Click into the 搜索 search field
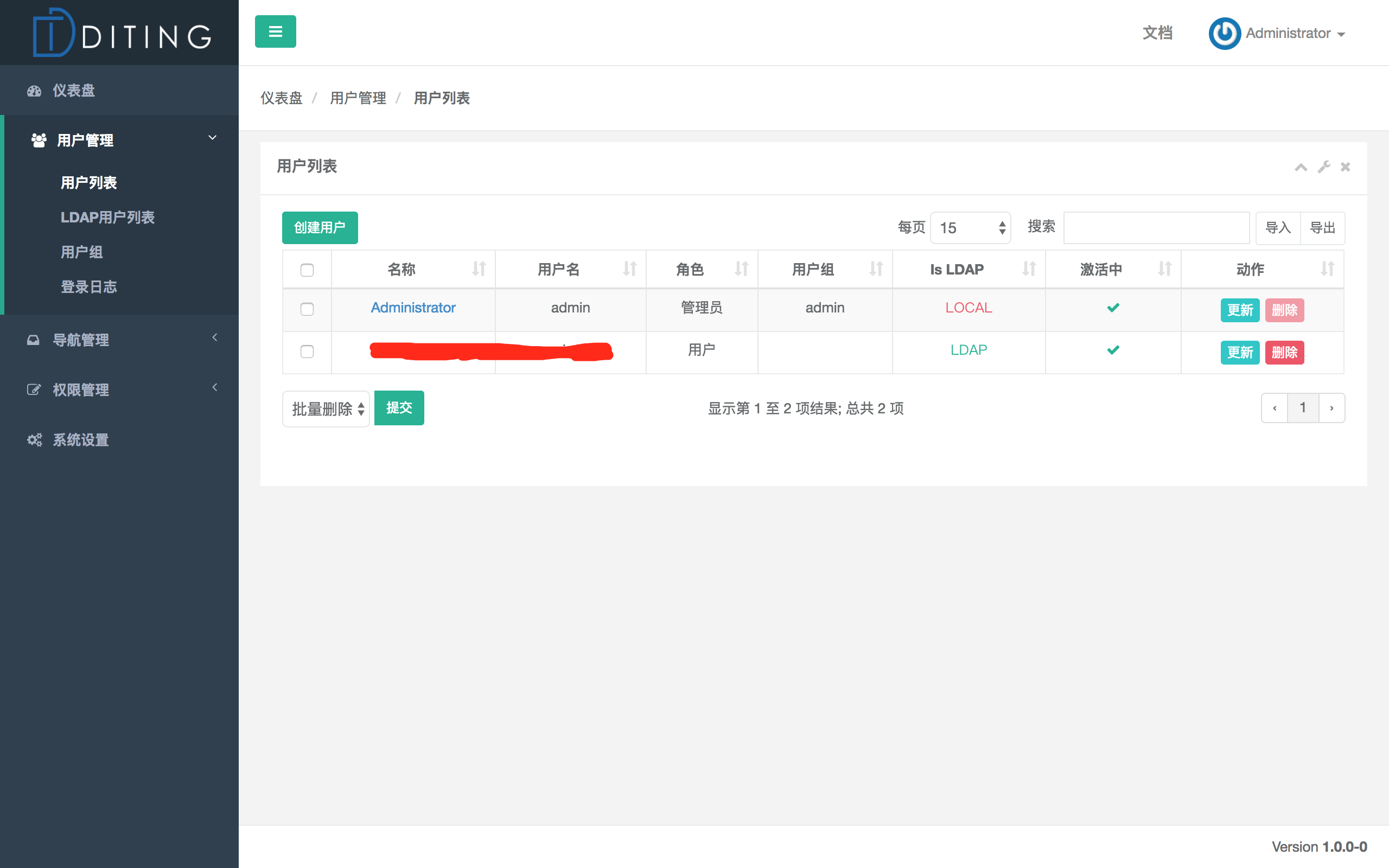Image resolution: width=1389 pixels, height=868 pixels. point(1156,228)
